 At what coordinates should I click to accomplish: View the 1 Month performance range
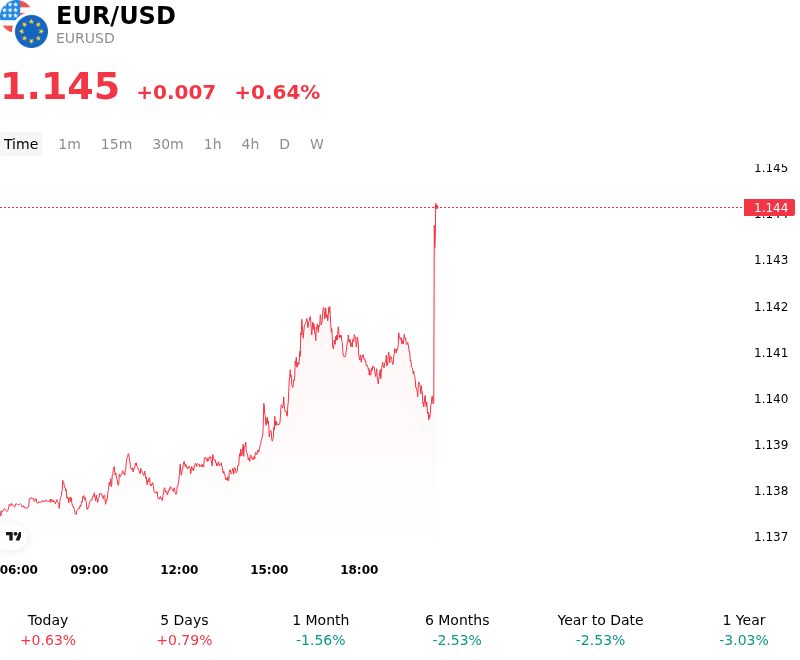(x=320, y=630)
